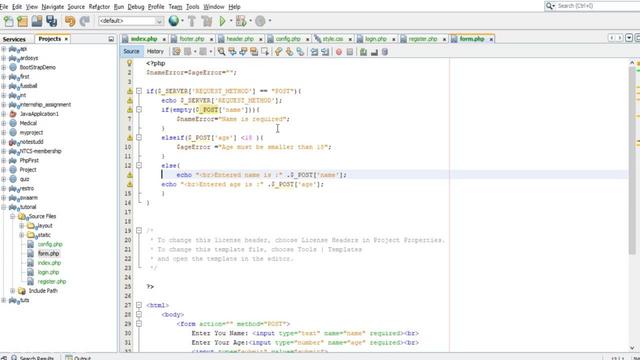The width and height of the screenshot is (640, 360).
Task: Click the Previous Bookmark icon
Action: point(278,52)
